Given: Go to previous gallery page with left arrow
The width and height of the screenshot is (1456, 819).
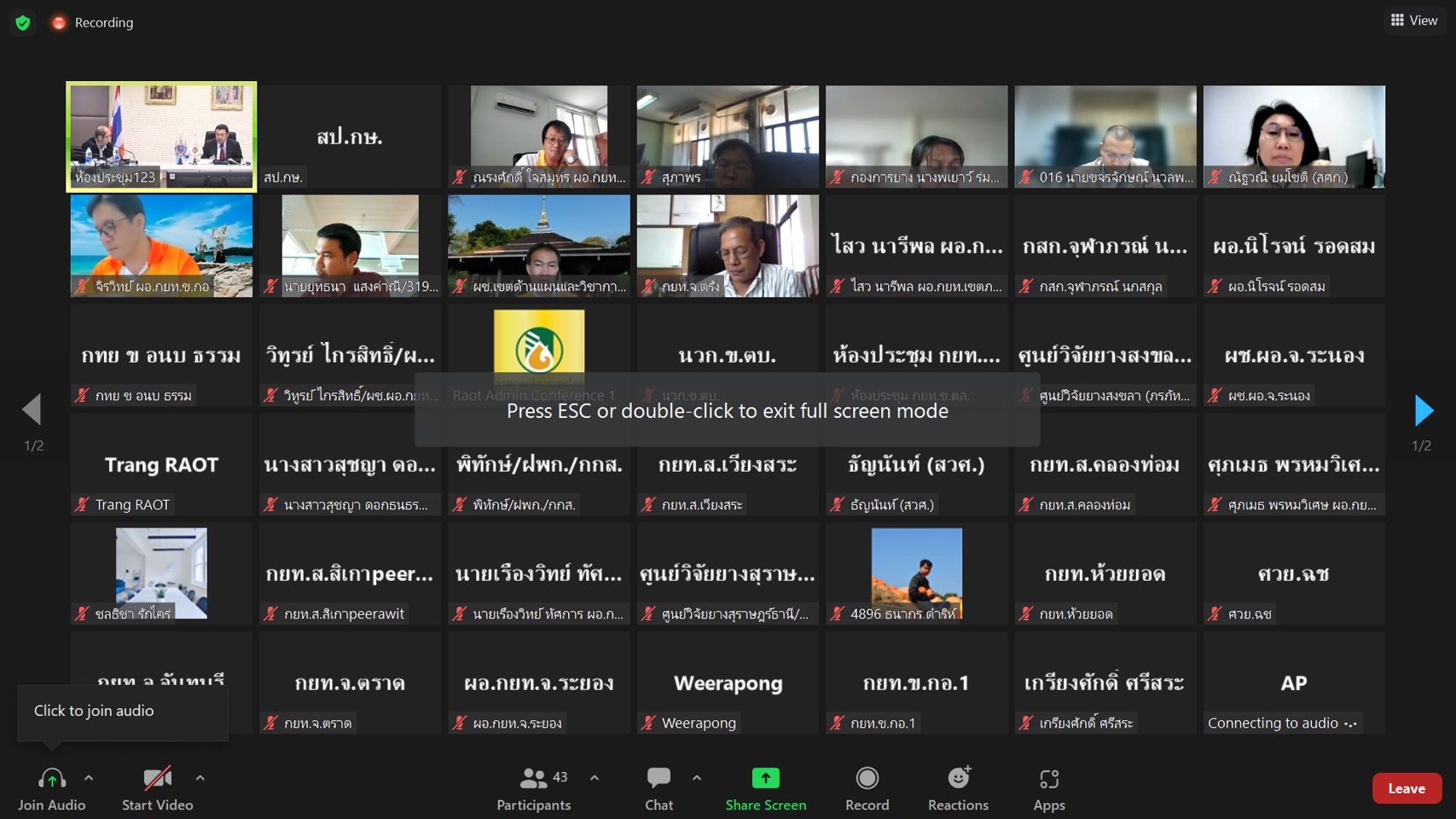Looking at the screenshot, I should click(x=32, y=410).
